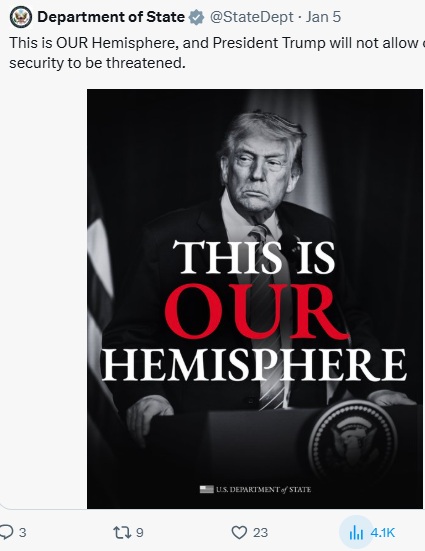The height and width of the screenshot is (551, 425).
Task: Click the reply count of 3
Action: point(22,533)
